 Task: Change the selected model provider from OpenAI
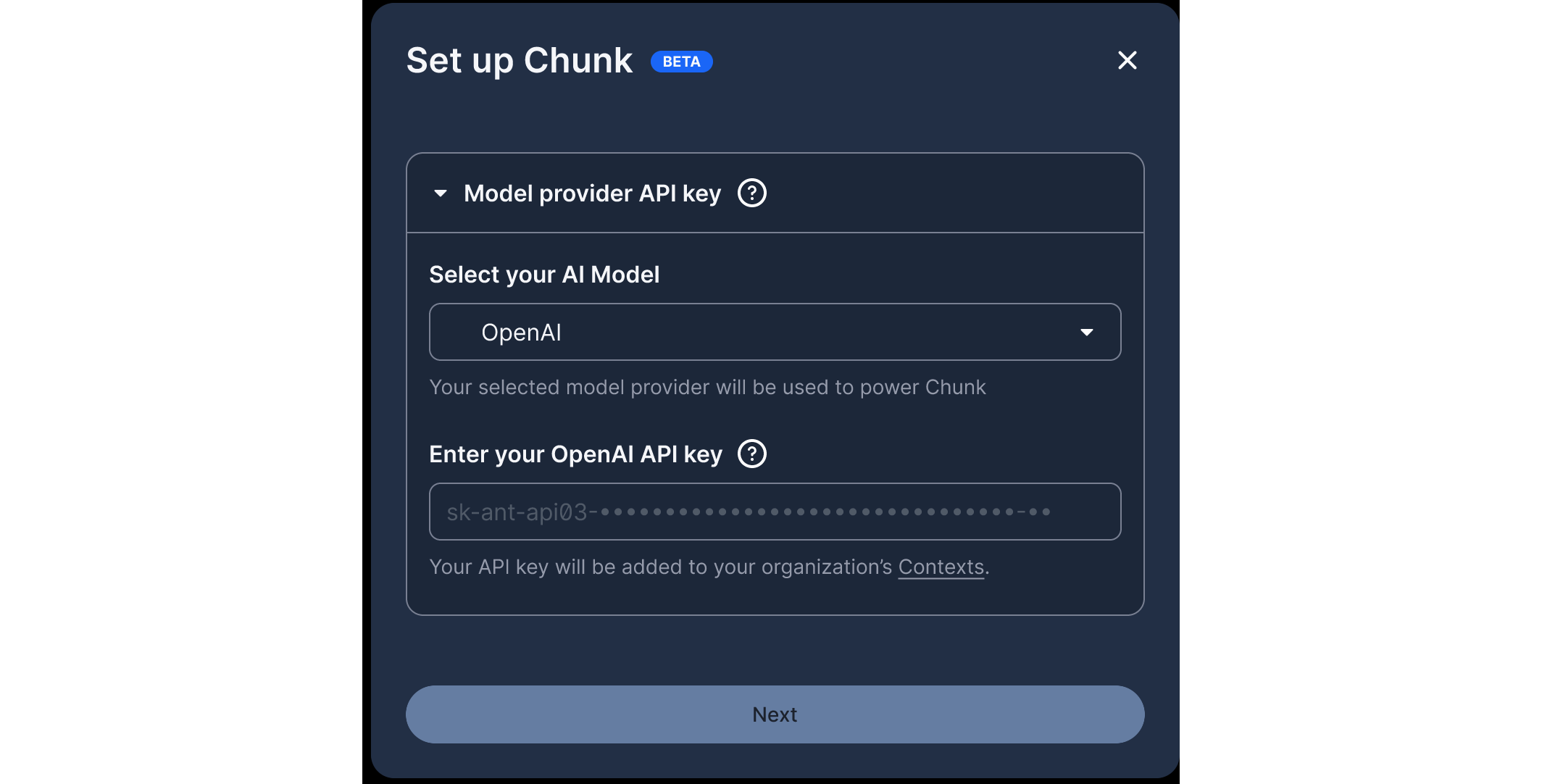pos(775,332)
